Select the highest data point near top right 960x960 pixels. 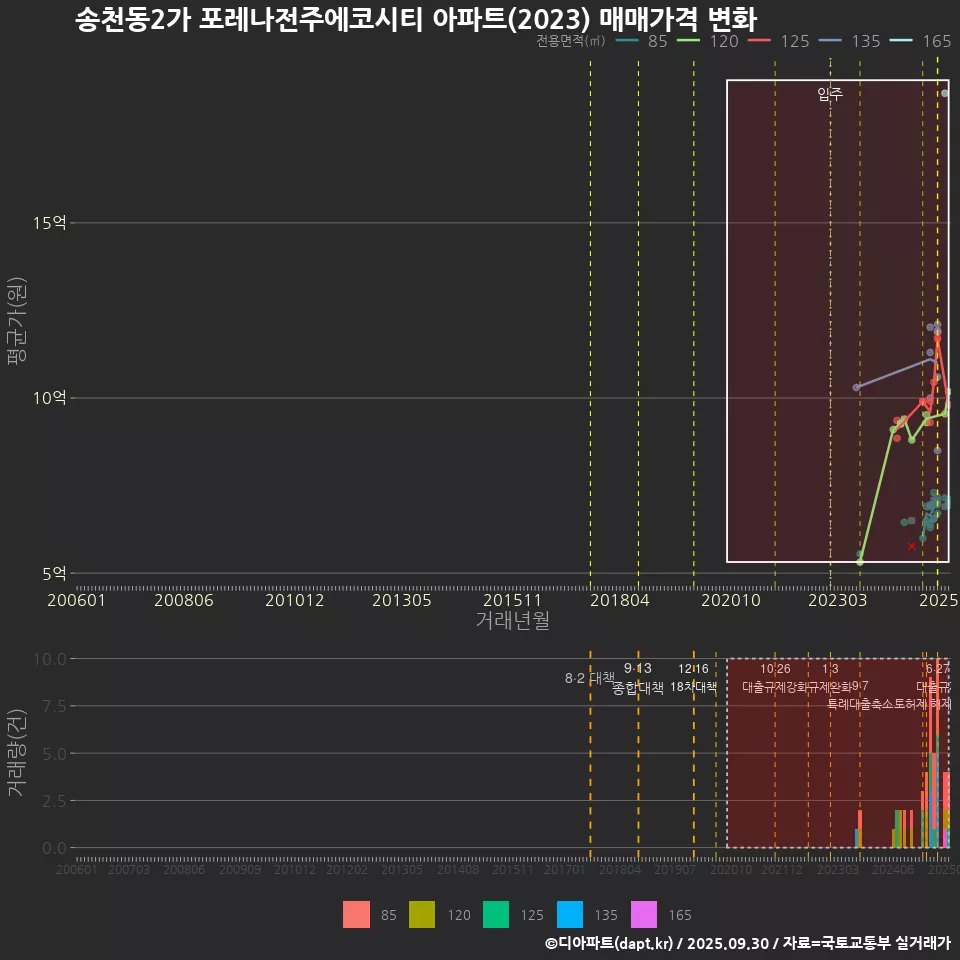coord(944,93)
